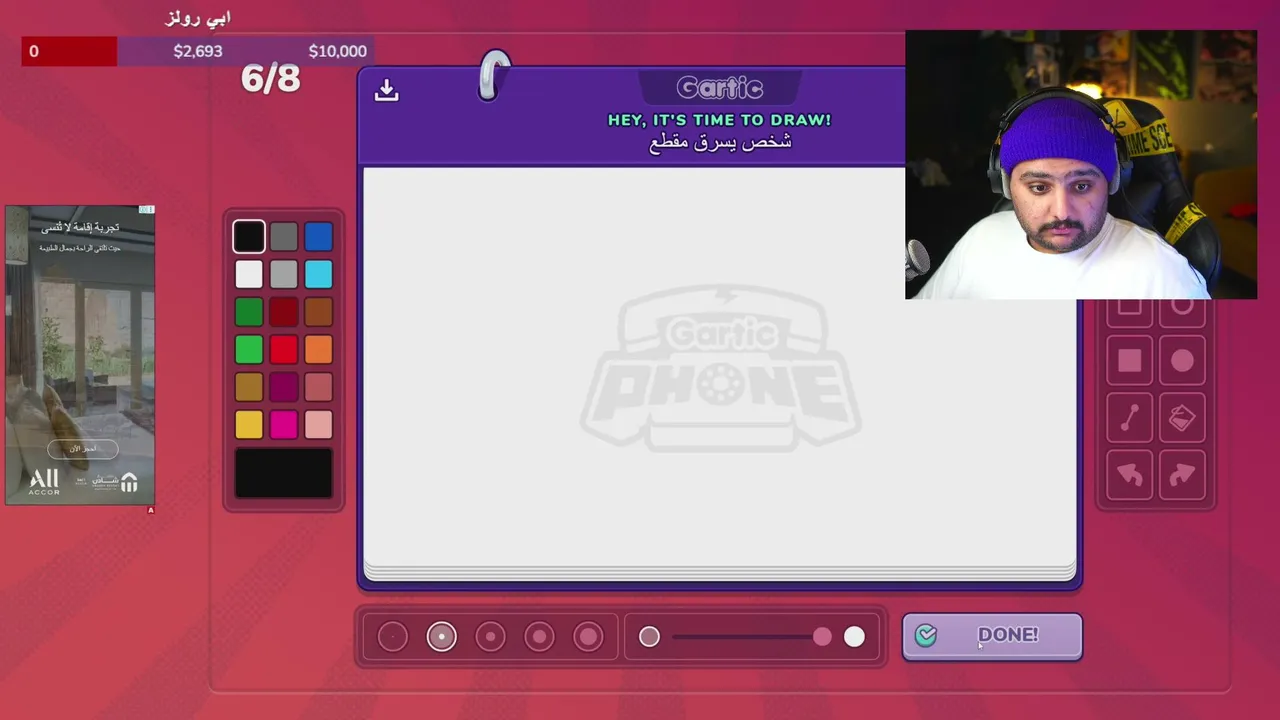
Task: Open the large current-color box under the palette
Action: point(284,473)
